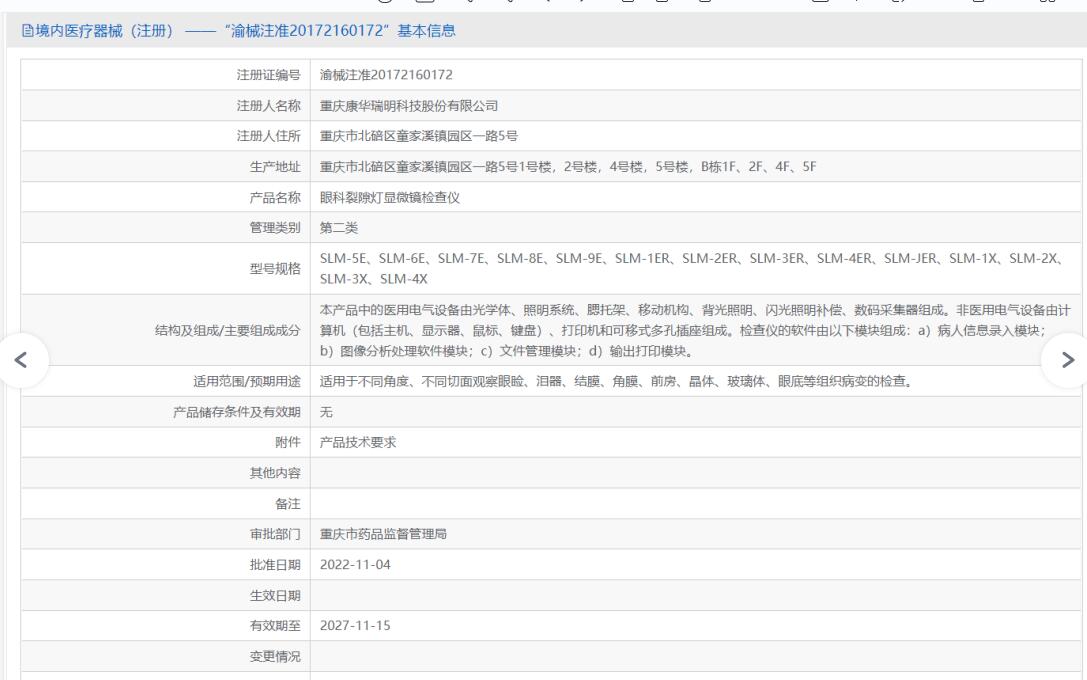Click the 产品储存条件及有效期 label
Screen dimensions: 1087x680
click(237, 412)
